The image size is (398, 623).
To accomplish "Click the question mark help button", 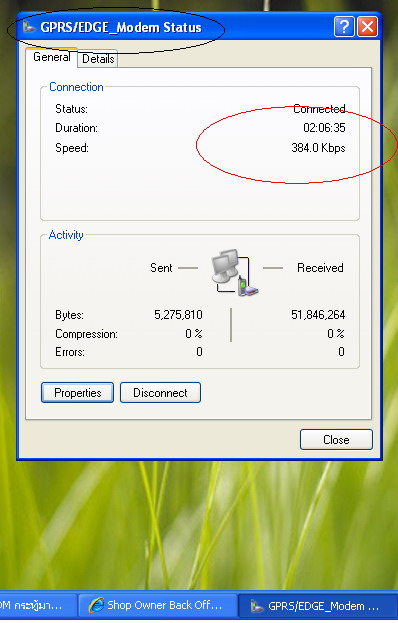I will (344, 27).
